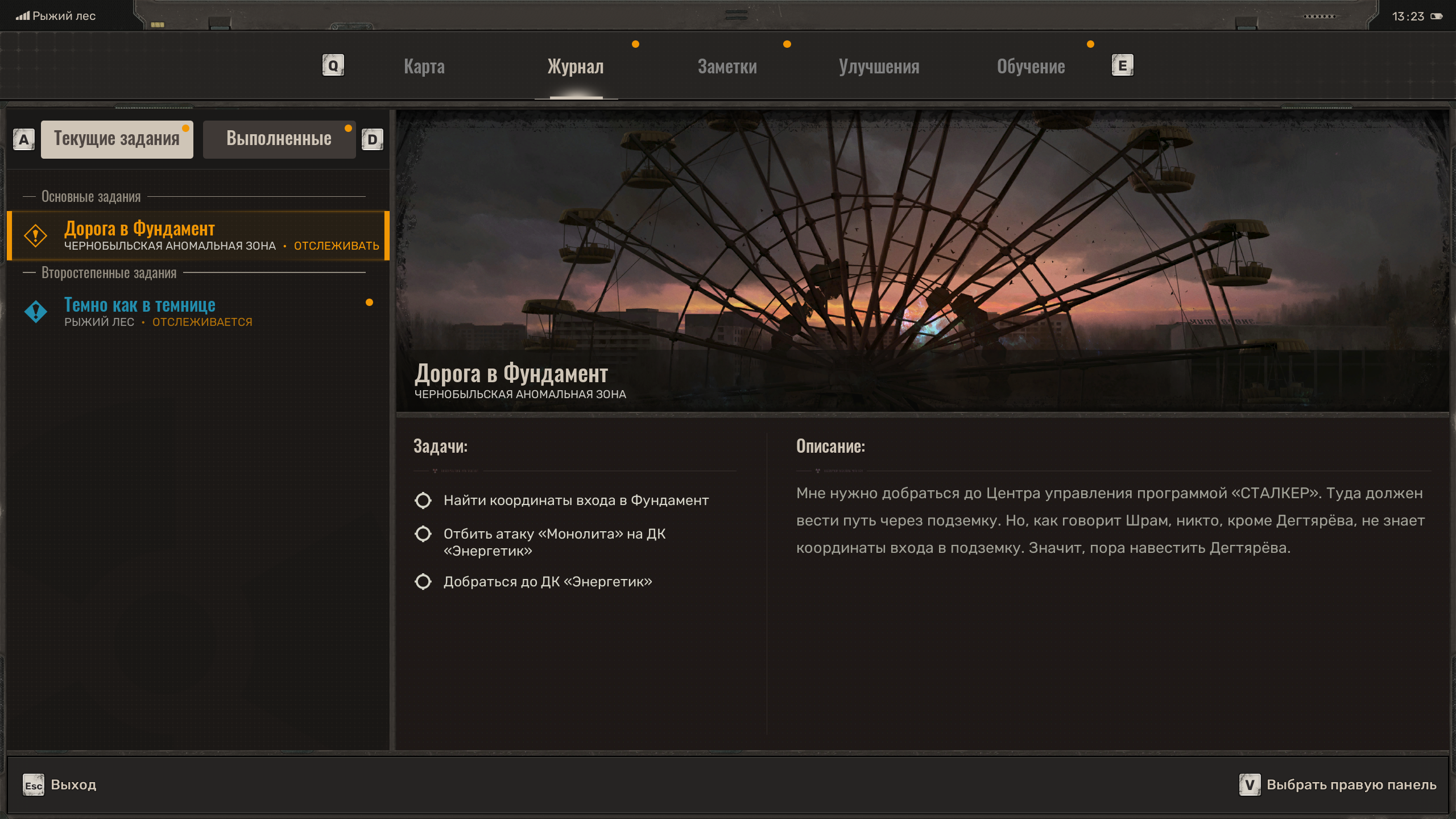Show the Выполненные quests list
The image size is (1456, 819).
(x=279, y=139)
